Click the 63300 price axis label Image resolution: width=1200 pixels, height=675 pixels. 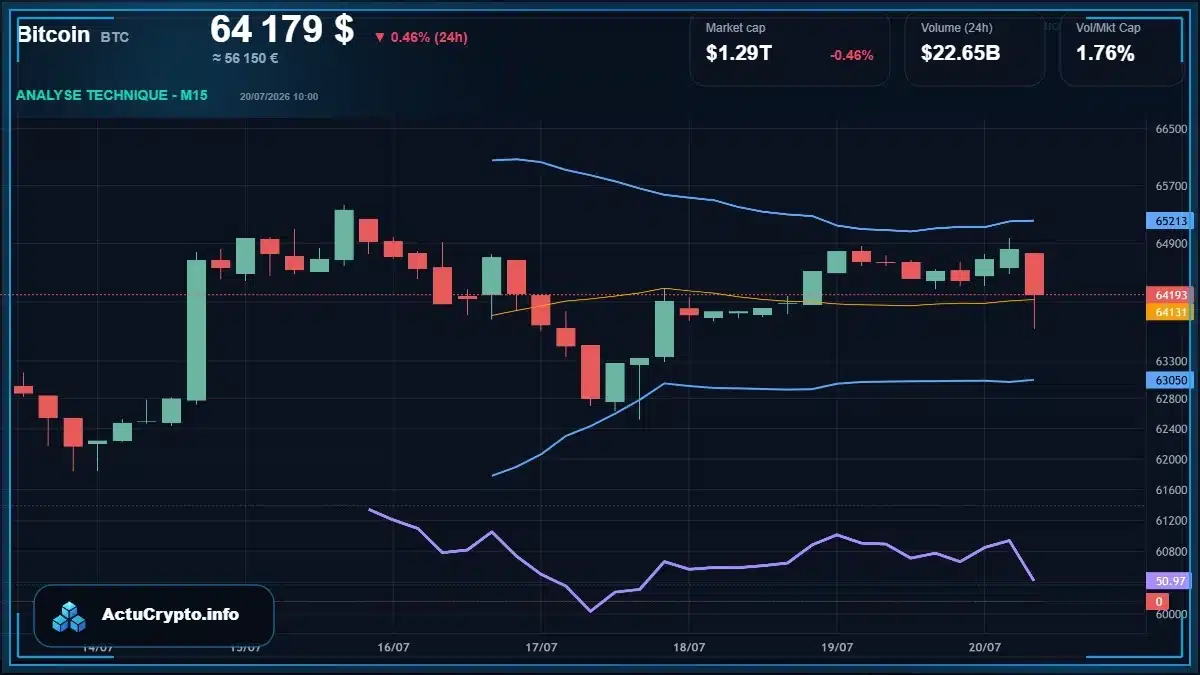point(1171,361)
